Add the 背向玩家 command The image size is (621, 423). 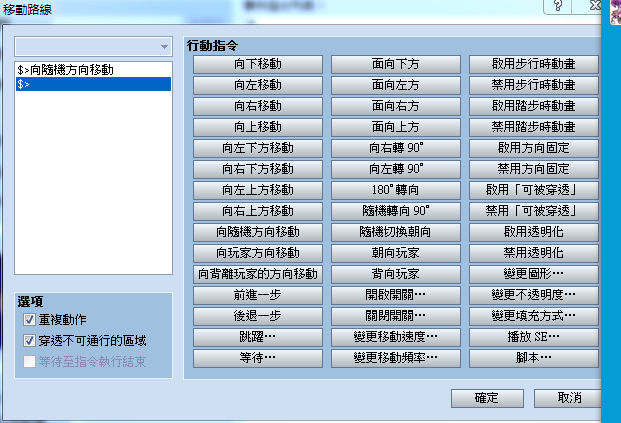click(x=396, y=274)
